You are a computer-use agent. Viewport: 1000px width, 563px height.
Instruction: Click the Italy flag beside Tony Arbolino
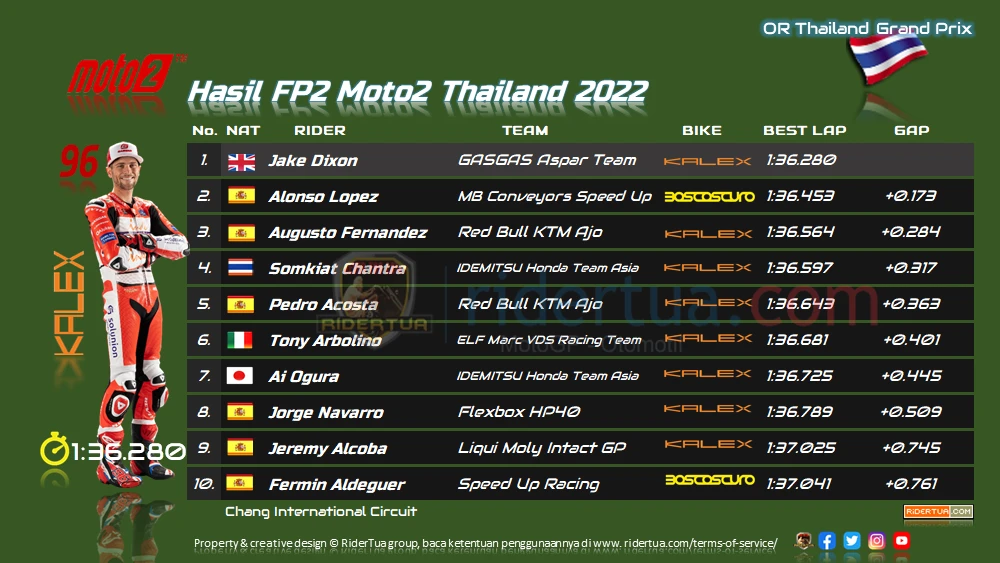pos(240,340)
